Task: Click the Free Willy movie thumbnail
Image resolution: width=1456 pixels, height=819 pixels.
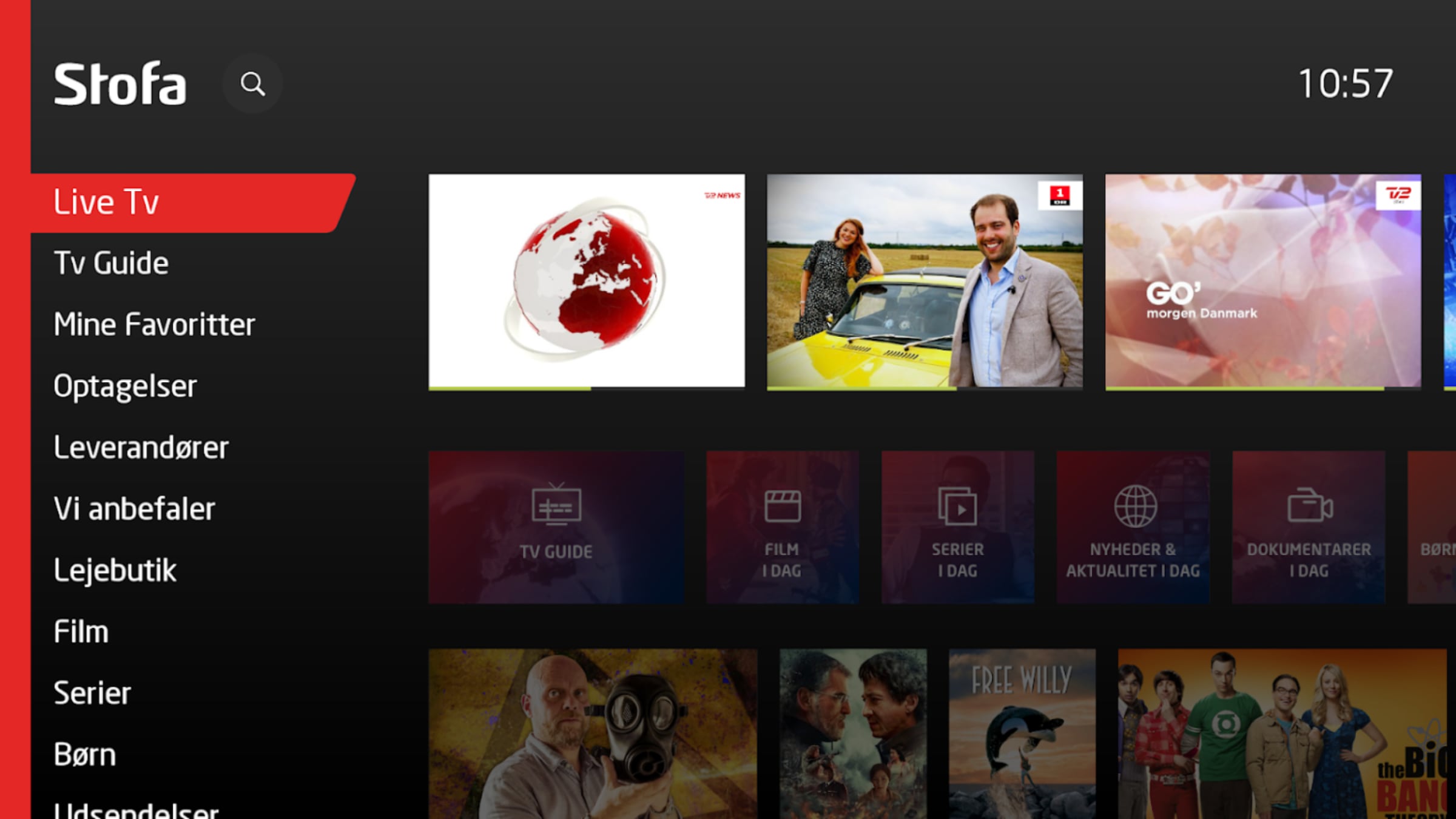Action: point(1022,730)
